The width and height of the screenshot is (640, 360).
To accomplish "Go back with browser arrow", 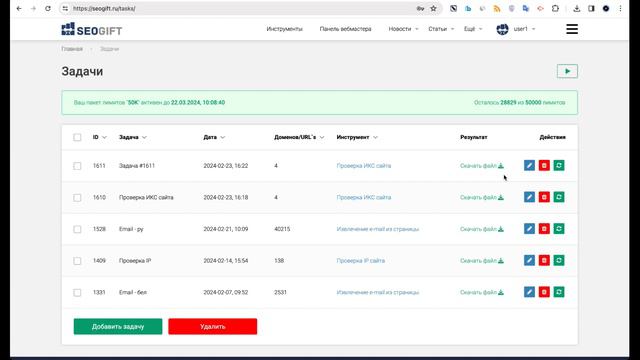I will (x=19, y=8).
